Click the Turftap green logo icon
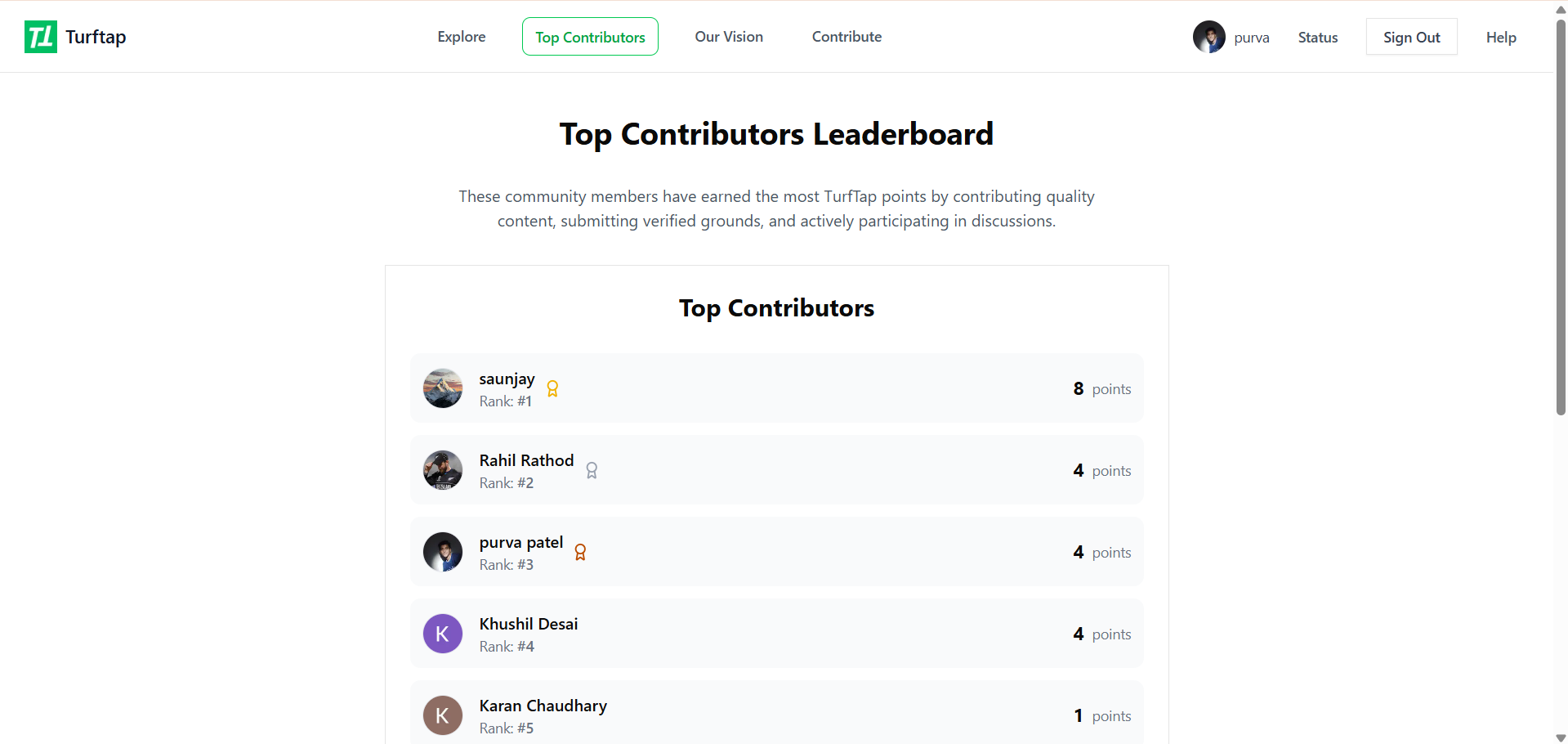The image size is (1568, 744). click(x=41, y=37)
